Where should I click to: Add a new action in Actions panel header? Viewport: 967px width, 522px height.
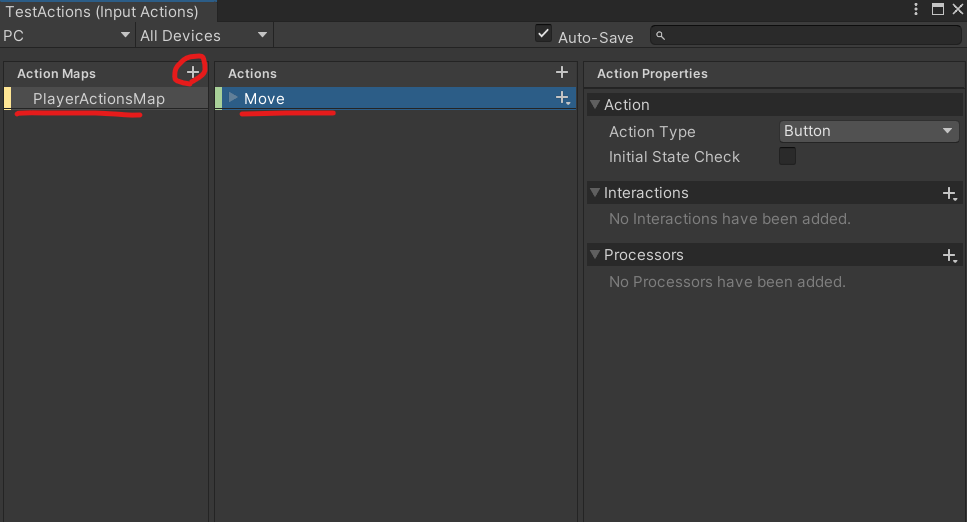(x=562, y=72)
